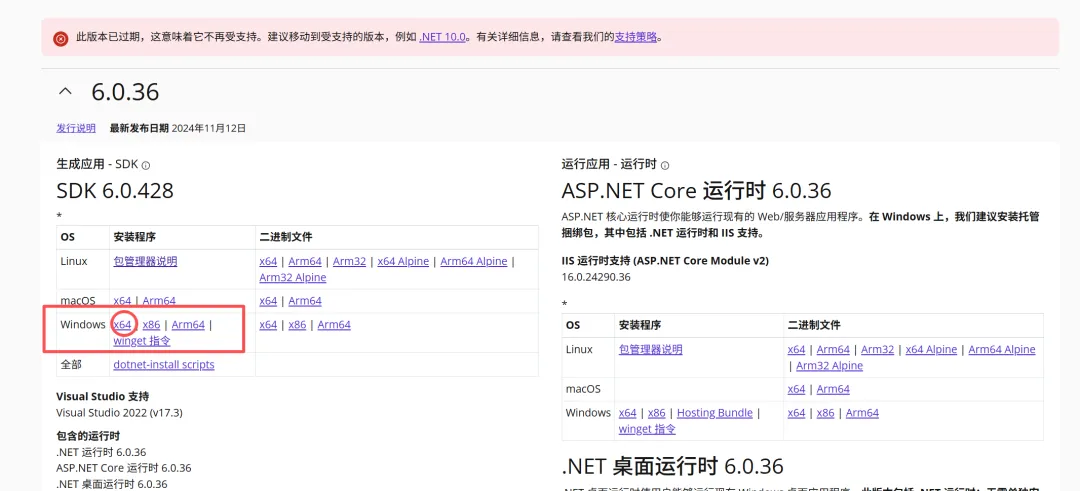Viewport: 1080px width, 491px height.
Task: Open SDK Windows winget 指令 link
Action: [x=142, y=341]
